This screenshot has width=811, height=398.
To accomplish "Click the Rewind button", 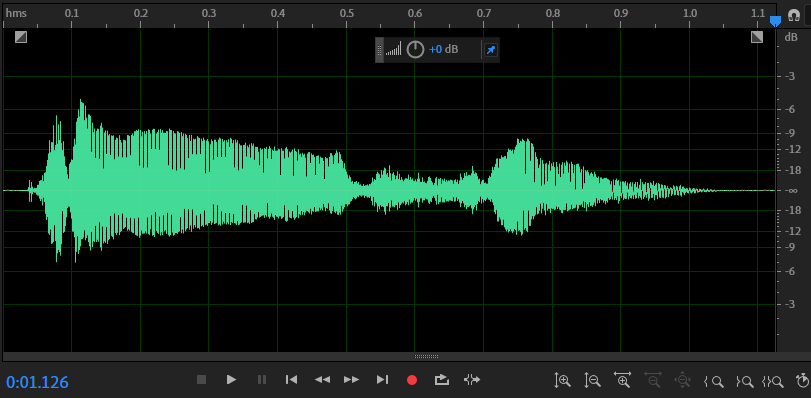I will point(322,380).
